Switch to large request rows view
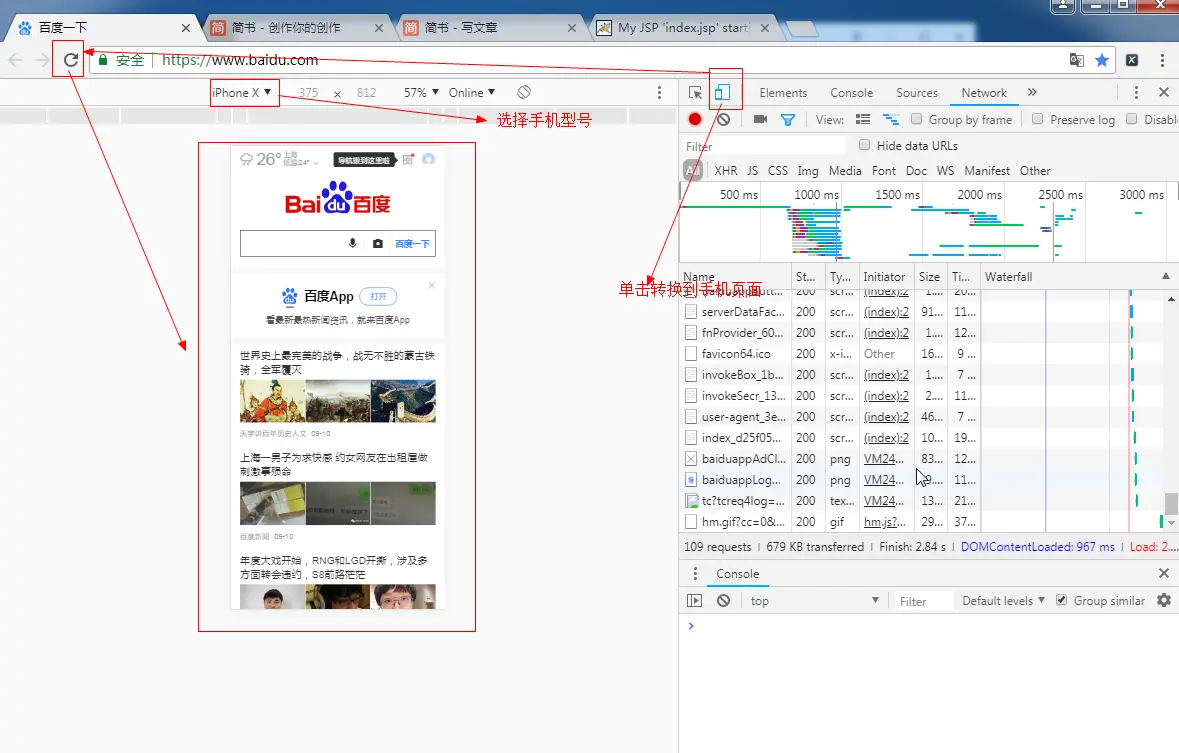 click(862, 119)
